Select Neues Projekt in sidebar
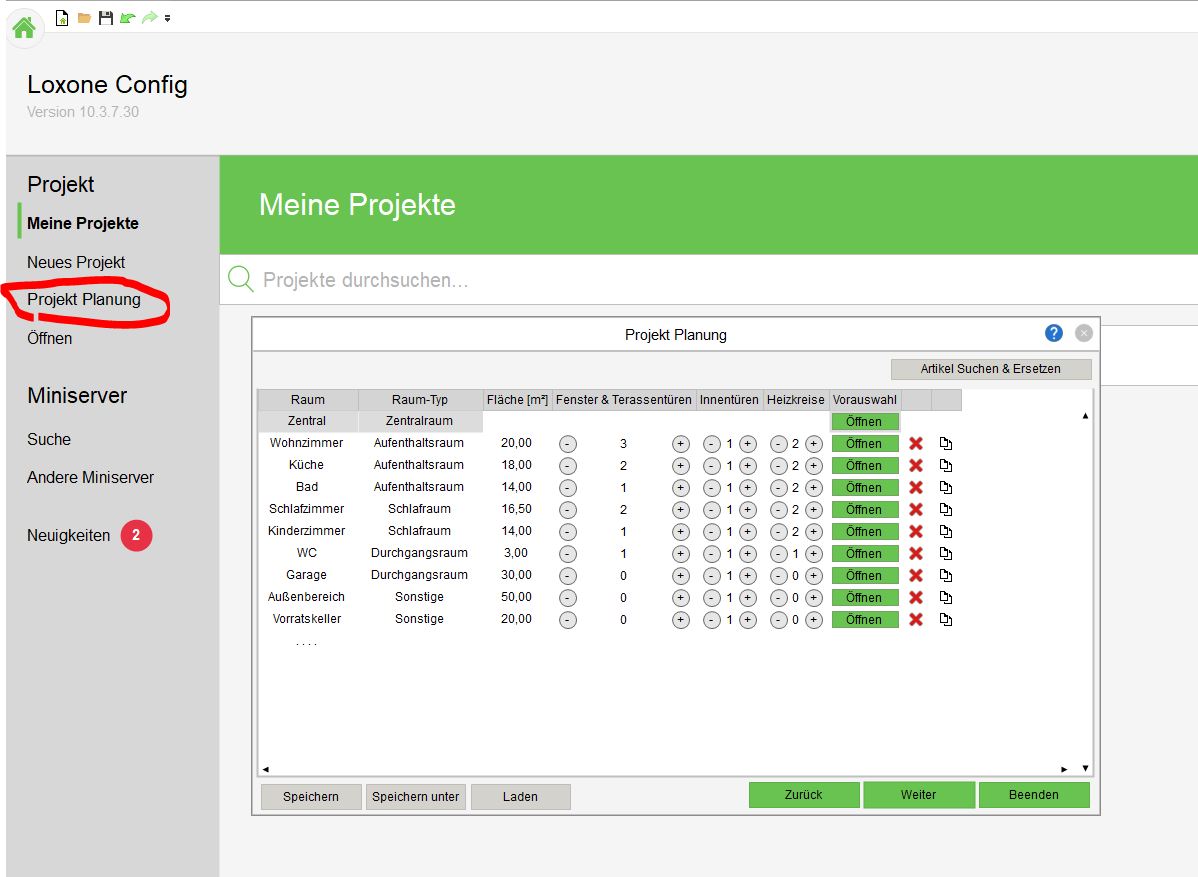1198x877 pixels. [76, 262]
